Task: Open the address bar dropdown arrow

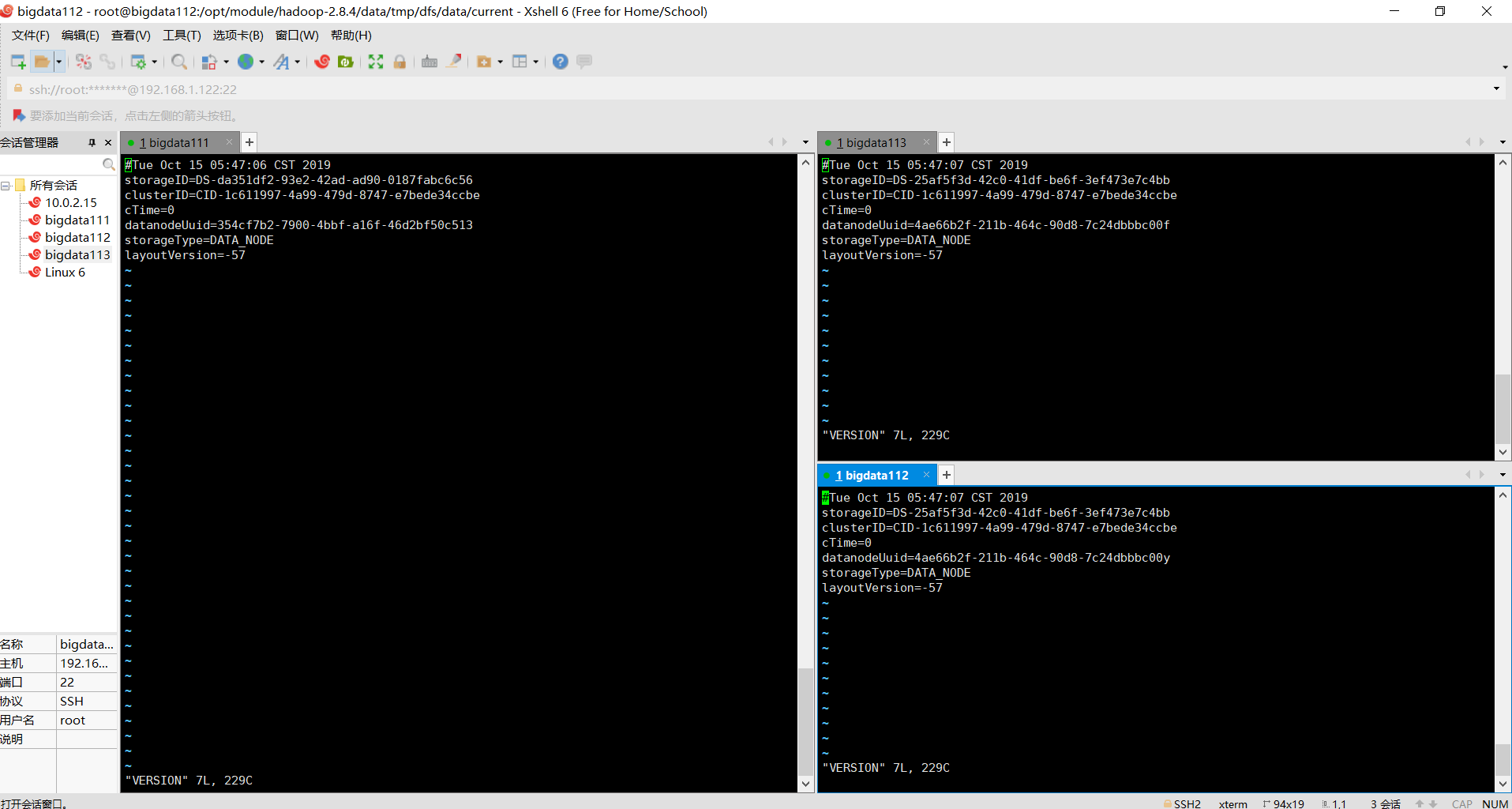Action: (1496, 89)
